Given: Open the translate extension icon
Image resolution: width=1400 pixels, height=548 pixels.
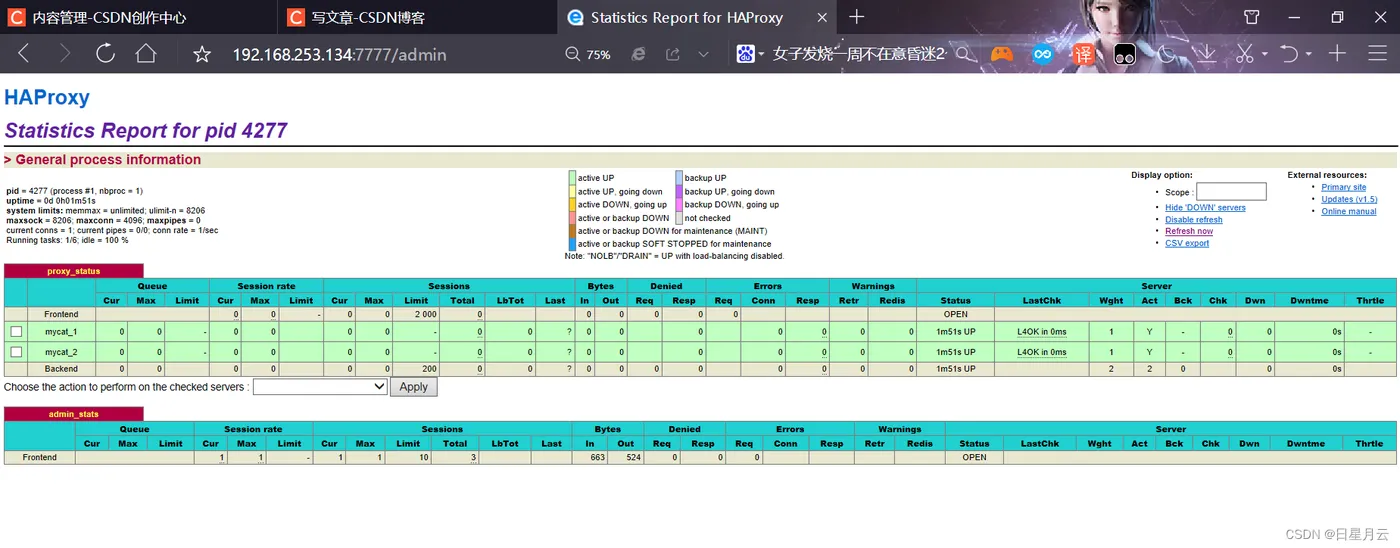Looking at the screenshot, I should coord(1084,55).
